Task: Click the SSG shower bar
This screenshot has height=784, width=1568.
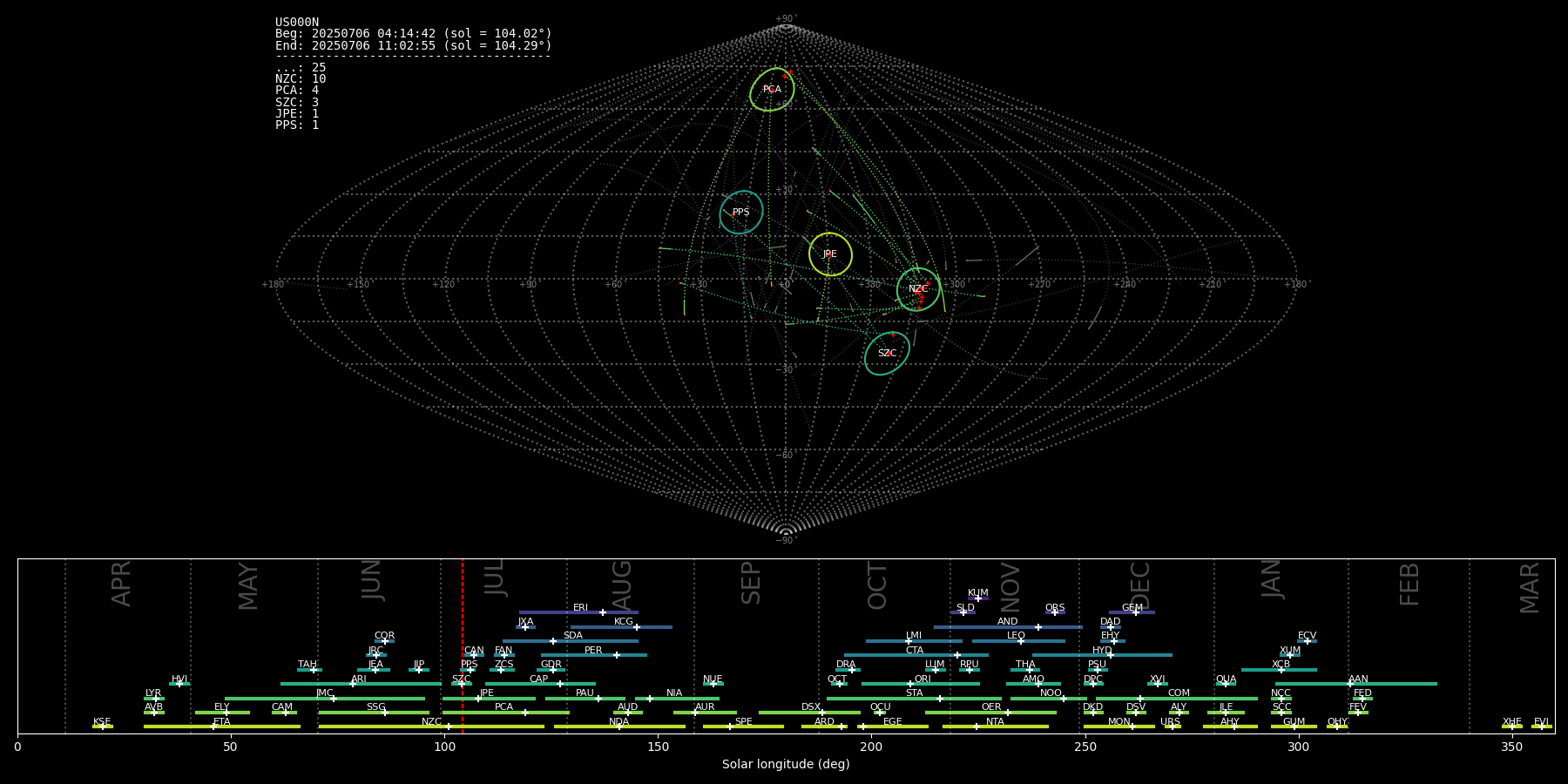Action: [x=374, y=713]
